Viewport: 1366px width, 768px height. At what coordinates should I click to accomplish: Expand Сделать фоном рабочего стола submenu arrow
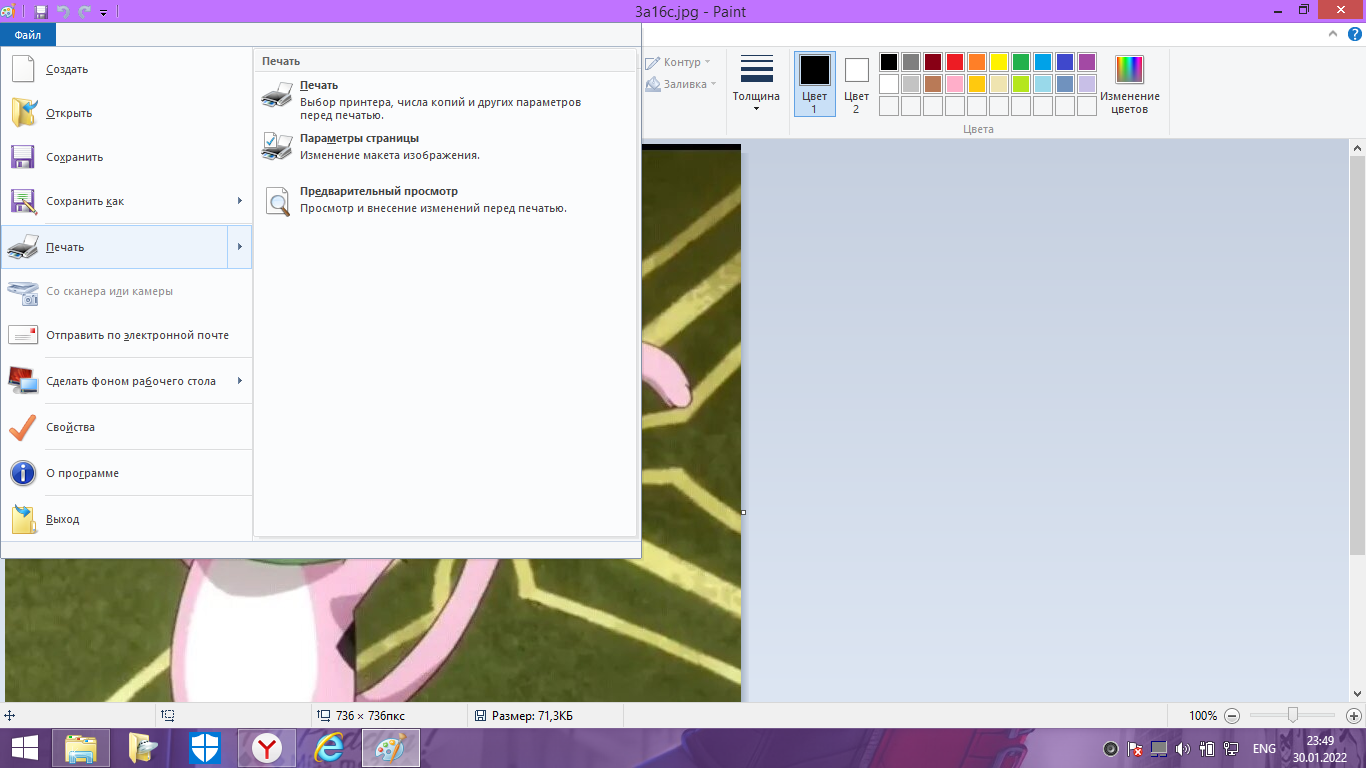tap(240, 381)
